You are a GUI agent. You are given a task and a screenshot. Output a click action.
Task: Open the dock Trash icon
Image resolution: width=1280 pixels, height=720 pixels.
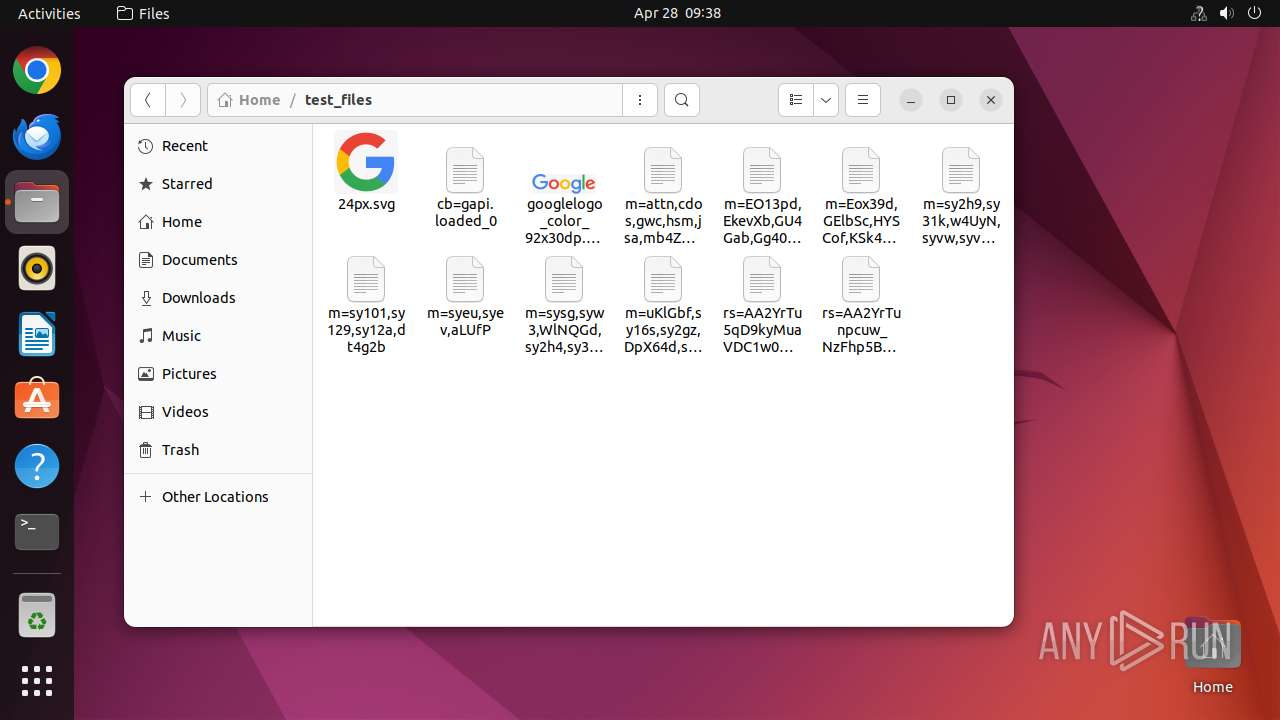click(37, 616)
